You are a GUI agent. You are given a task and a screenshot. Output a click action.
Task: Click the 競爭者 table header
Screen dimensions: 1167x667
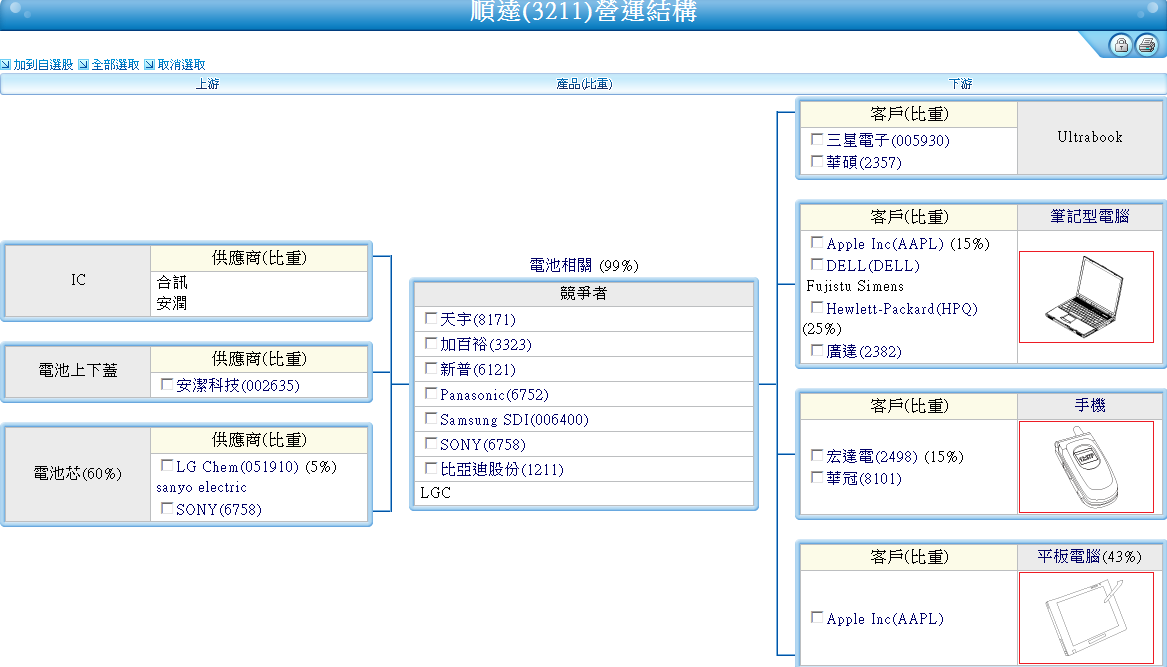[x=584, y=294]
